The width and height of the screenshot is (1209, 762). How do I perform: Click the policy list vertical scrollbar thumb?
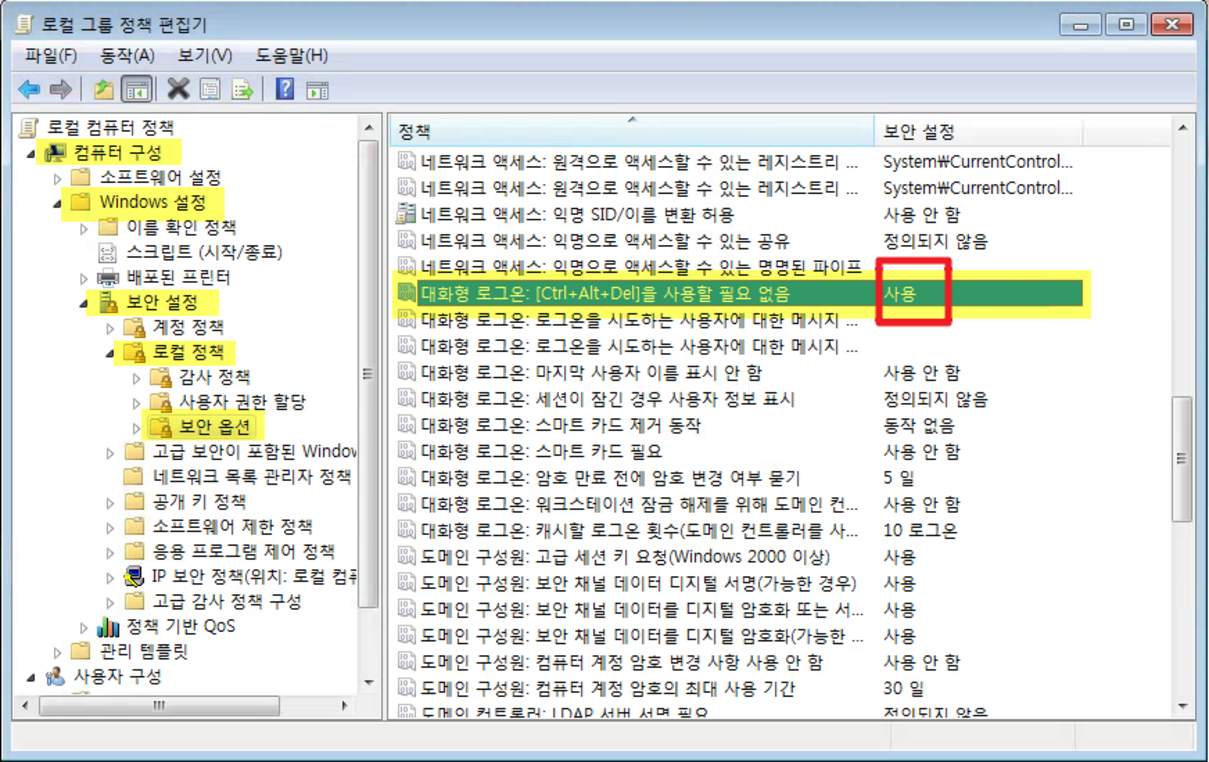1182,458
